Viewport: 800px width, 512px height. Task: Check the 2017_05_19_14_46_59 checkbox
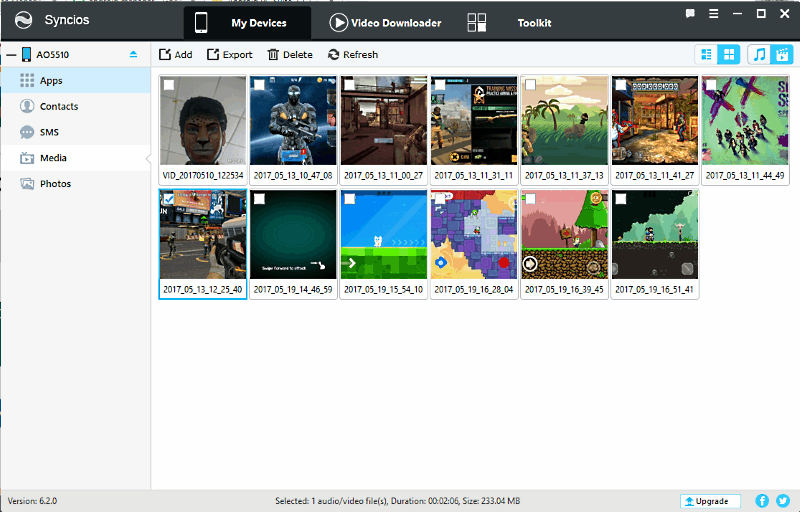click(x=259, y=199)
